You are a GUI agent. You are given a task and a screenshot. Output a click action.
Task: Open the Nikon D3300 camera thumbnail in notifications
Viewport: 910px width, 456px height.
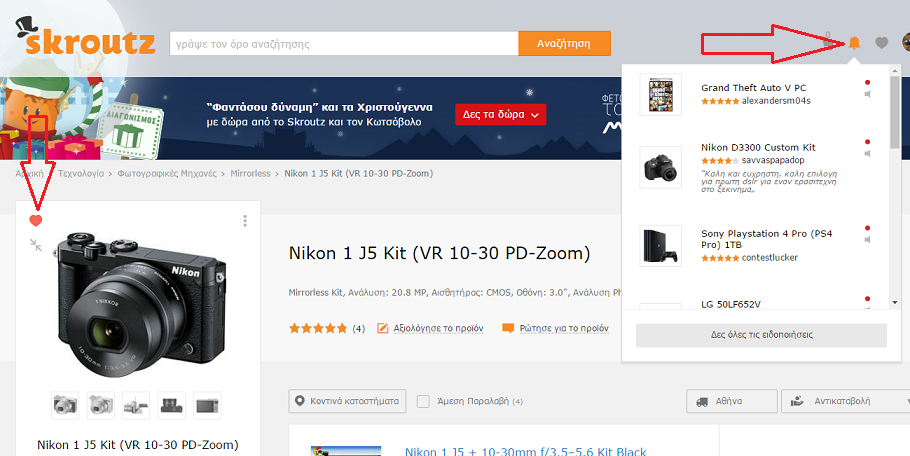coord(660,167)
